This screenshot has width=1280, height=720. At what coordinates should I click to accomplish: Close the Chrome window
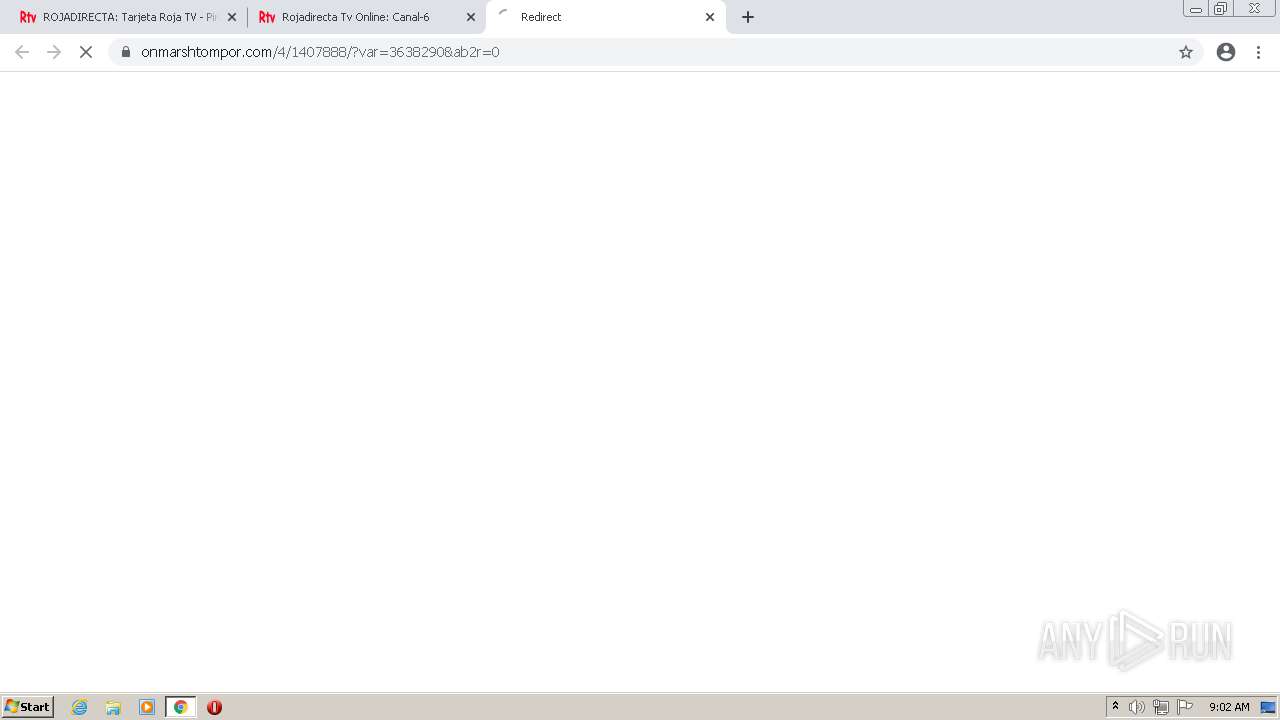click(1254, 9)
